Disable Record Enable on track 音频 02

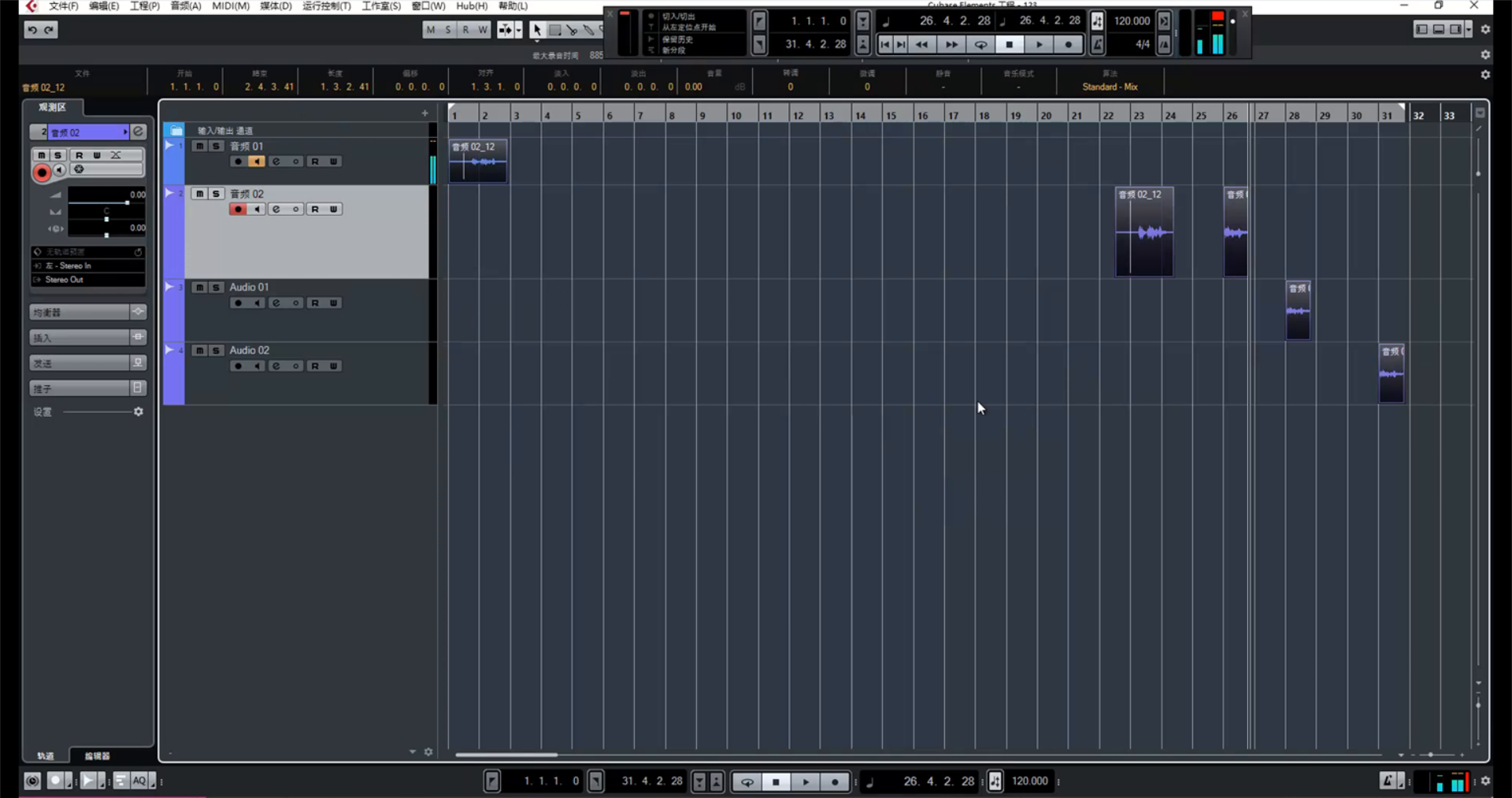pyautogui.click(x=238, y=210)
